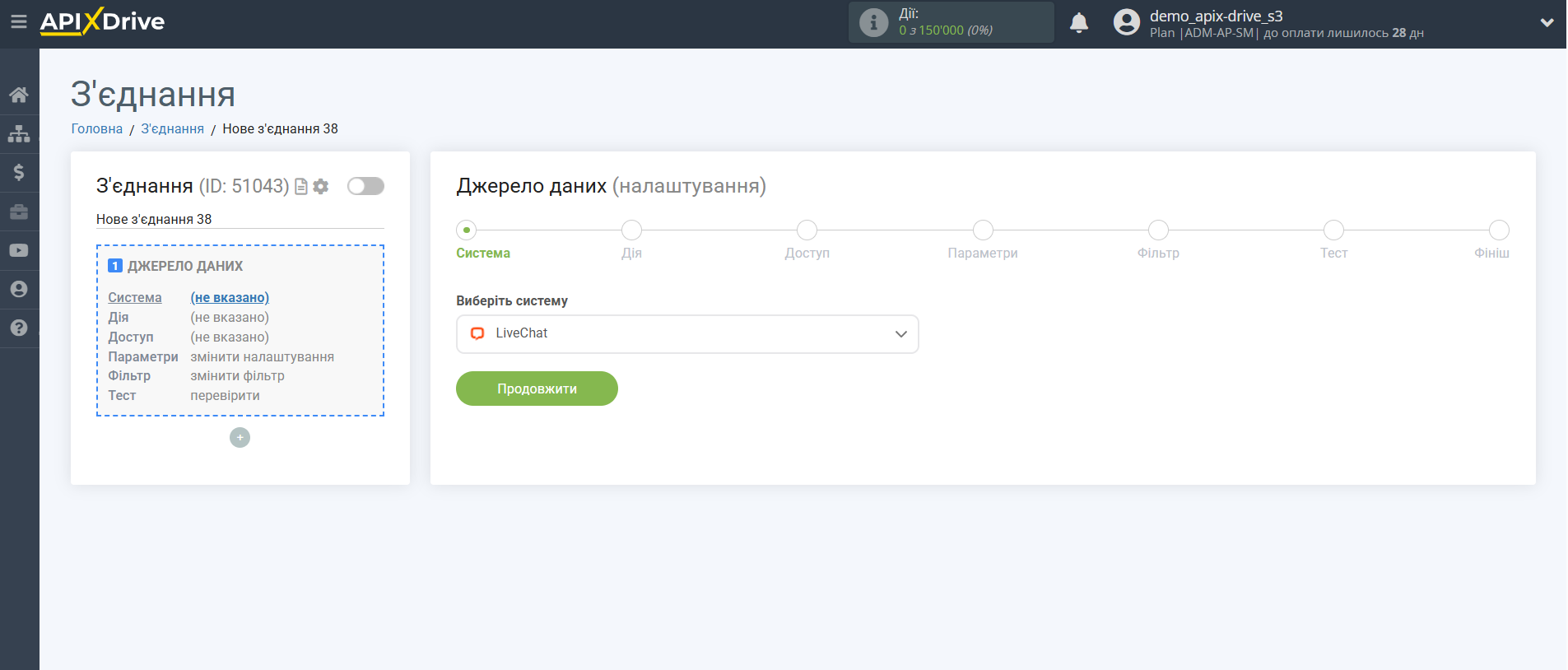This screenshot has width=1568, height=670.
Task: Open the home icon in sidebar
Action: pyautogui.click(x=19, y=95)
